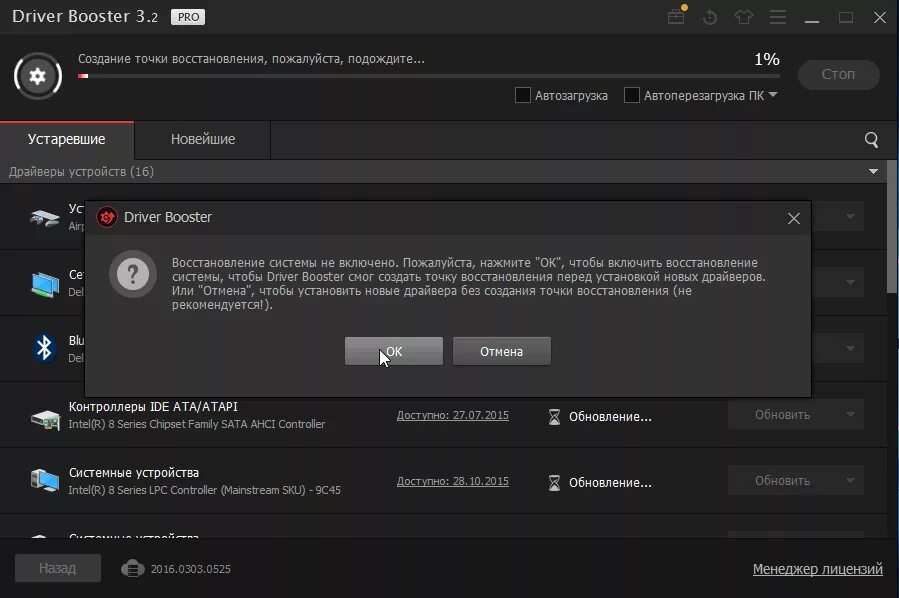Screen dimensions: 899x598
Task: Close the Driver Booster dialog
Action: tap(794, 218)
